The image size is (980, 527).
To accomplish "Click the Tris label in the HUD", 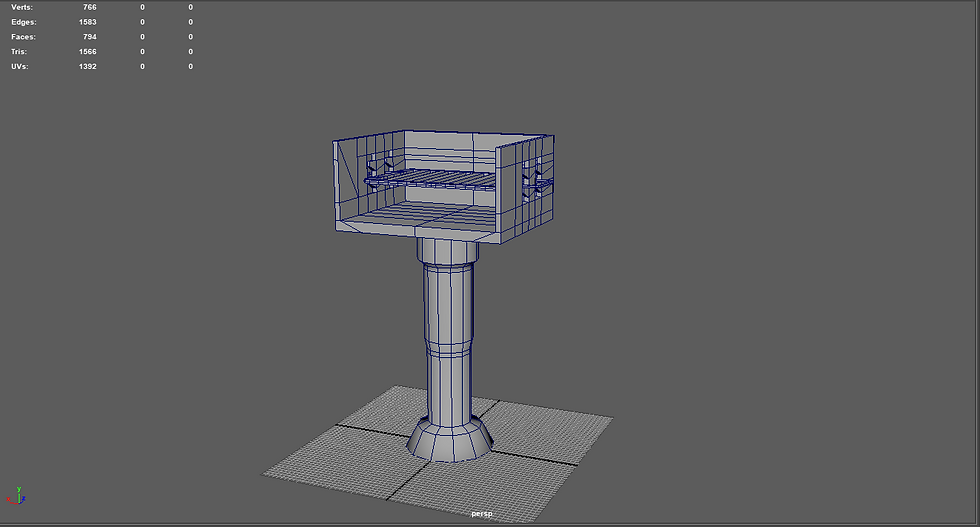I will 19,52.
